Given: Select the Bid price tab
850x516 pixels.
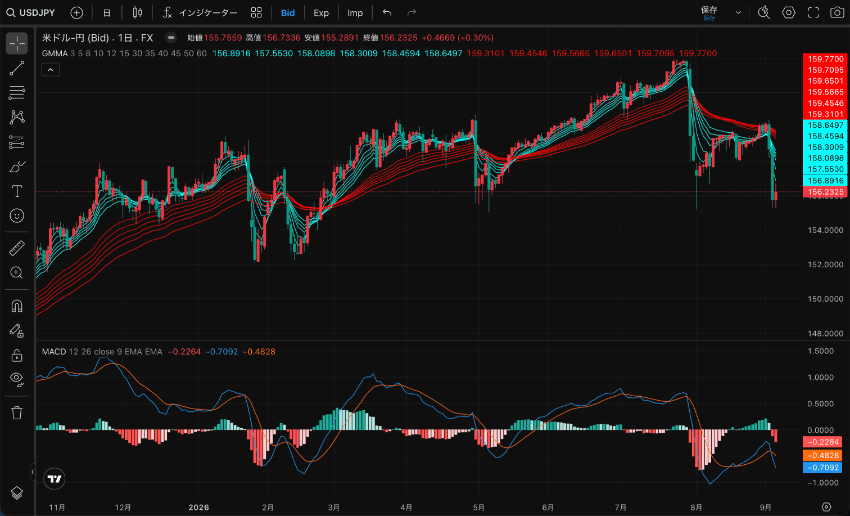Looking at the screenshot, I should click(288, 12).
